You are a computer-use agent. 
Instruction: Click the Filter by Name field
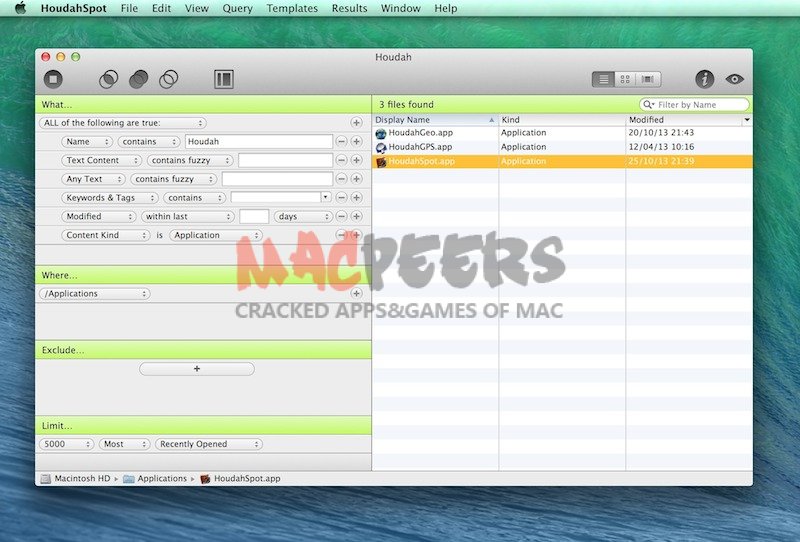[x=694, y=105]
